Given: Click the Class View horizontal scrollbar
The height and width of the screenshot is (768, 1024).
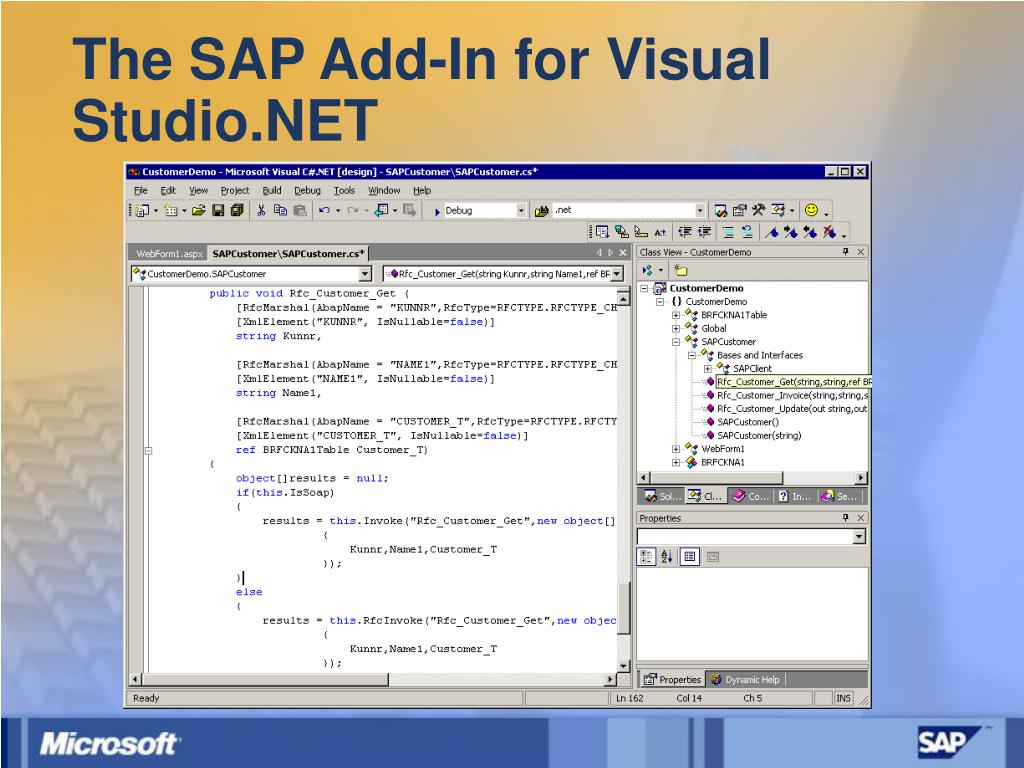Looking at the screenshot, I should coord(752,477).
